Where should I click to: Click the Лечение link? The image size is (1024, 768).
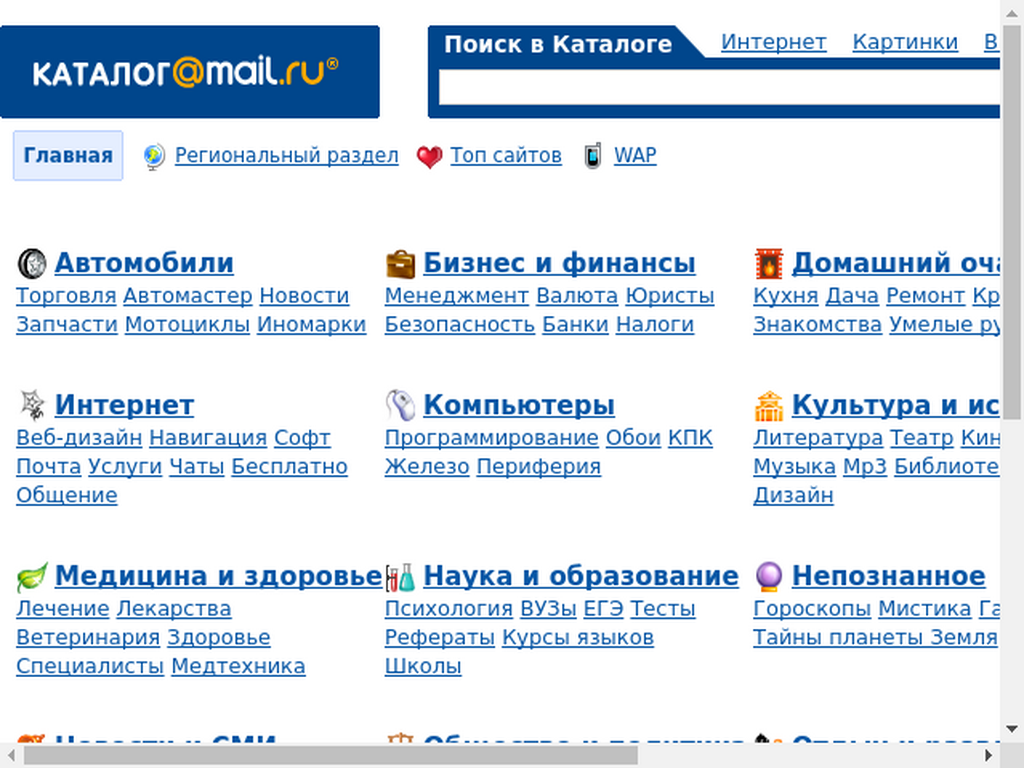pos(63,609)
